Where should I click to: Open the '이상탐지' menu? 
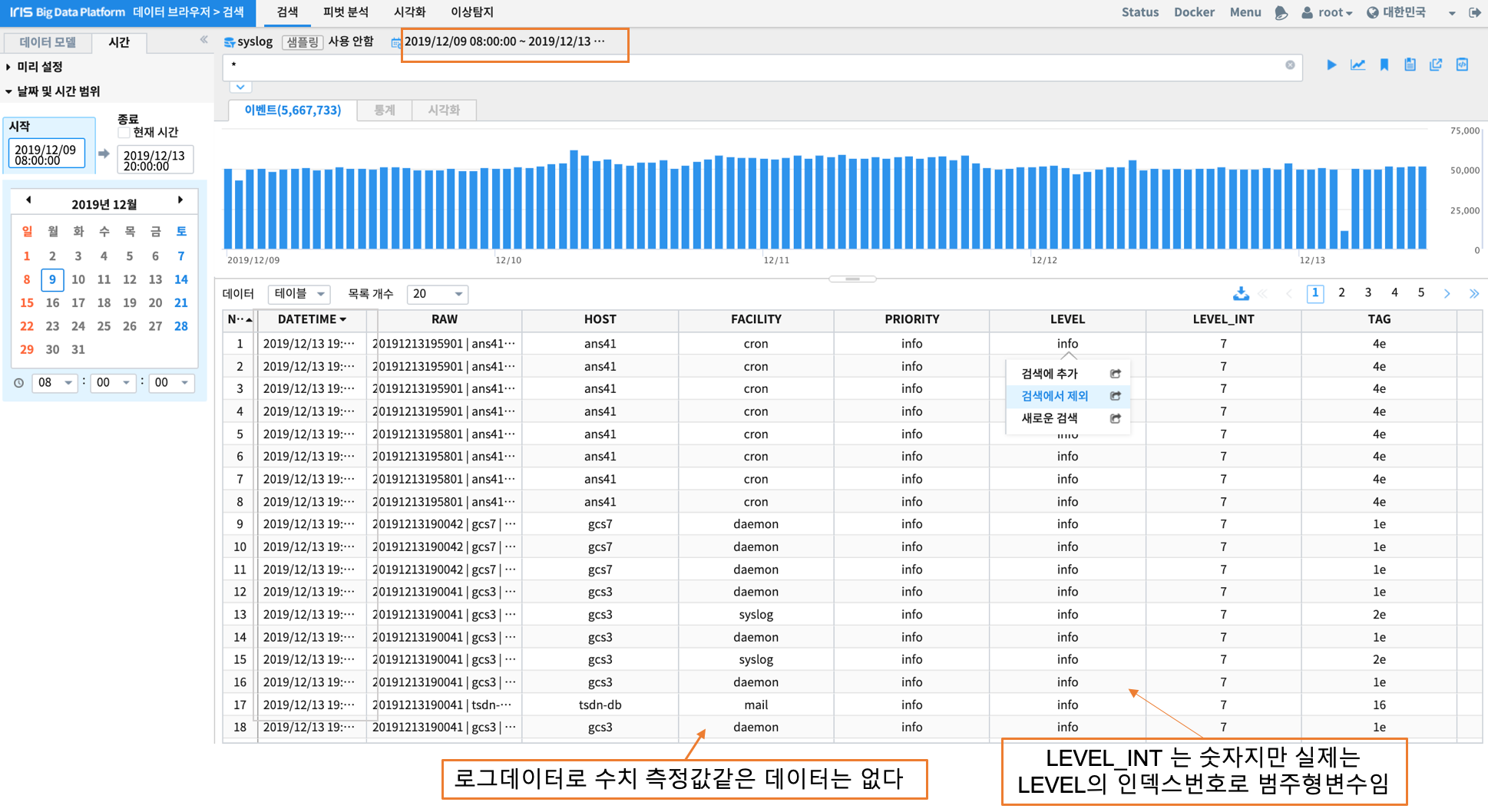[x=471, y=12]
